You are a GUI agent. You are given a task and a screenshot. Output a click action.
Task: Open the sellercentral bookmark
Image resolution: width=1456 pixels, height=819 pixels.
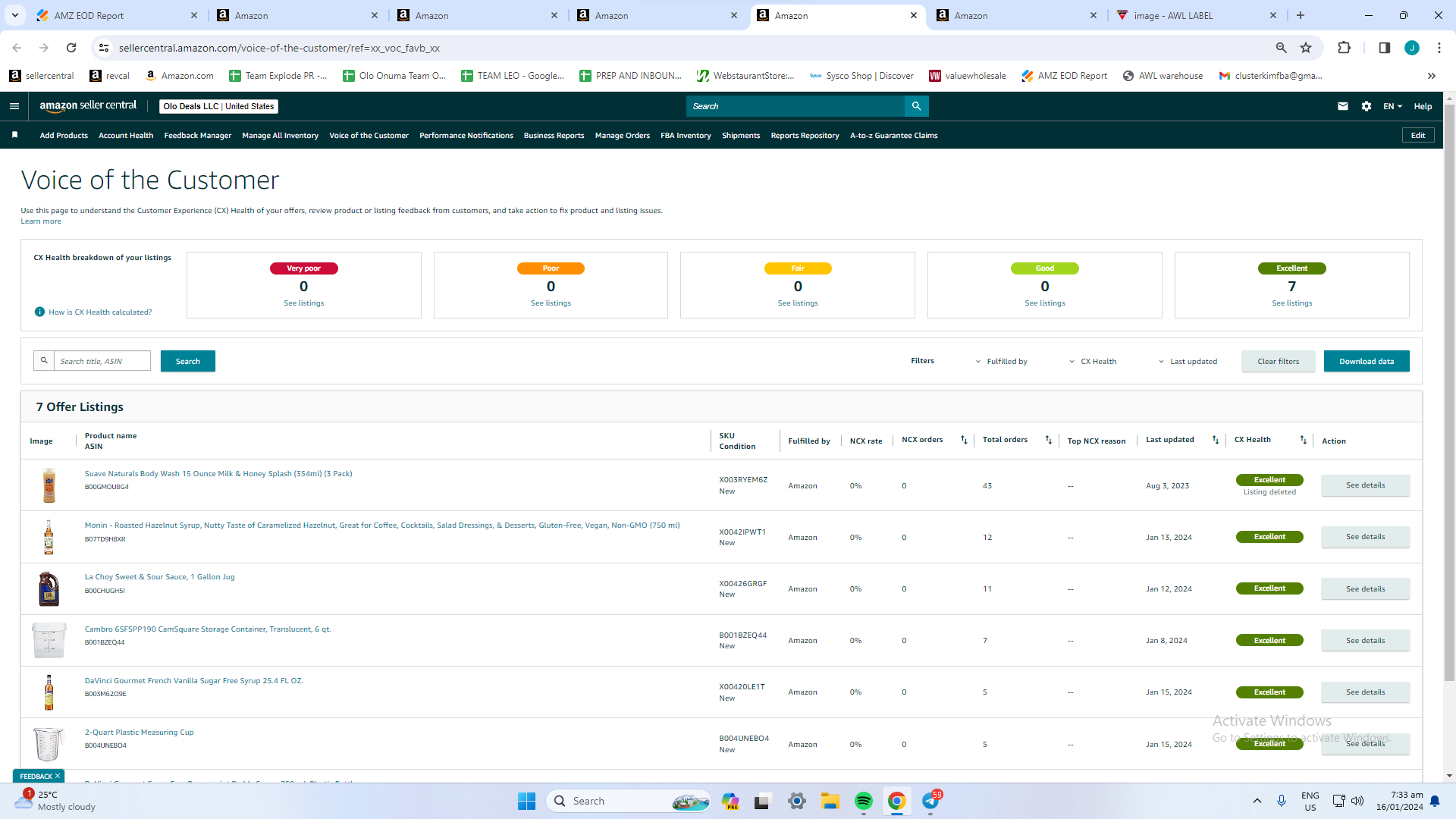click(x=42, y=76)
